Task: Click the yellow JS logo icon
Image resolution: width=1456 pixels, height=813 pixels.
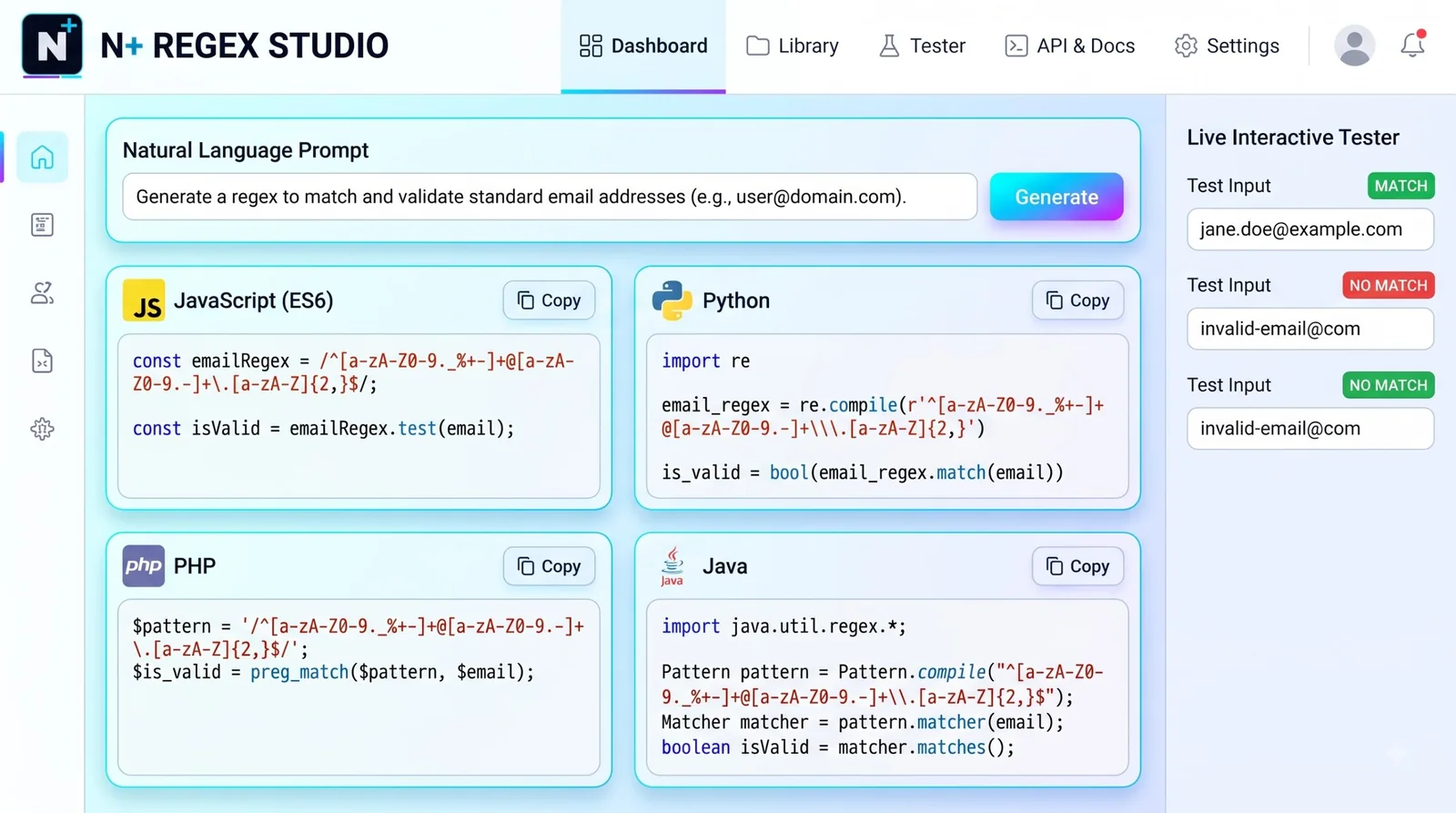Action: point(144,300)
